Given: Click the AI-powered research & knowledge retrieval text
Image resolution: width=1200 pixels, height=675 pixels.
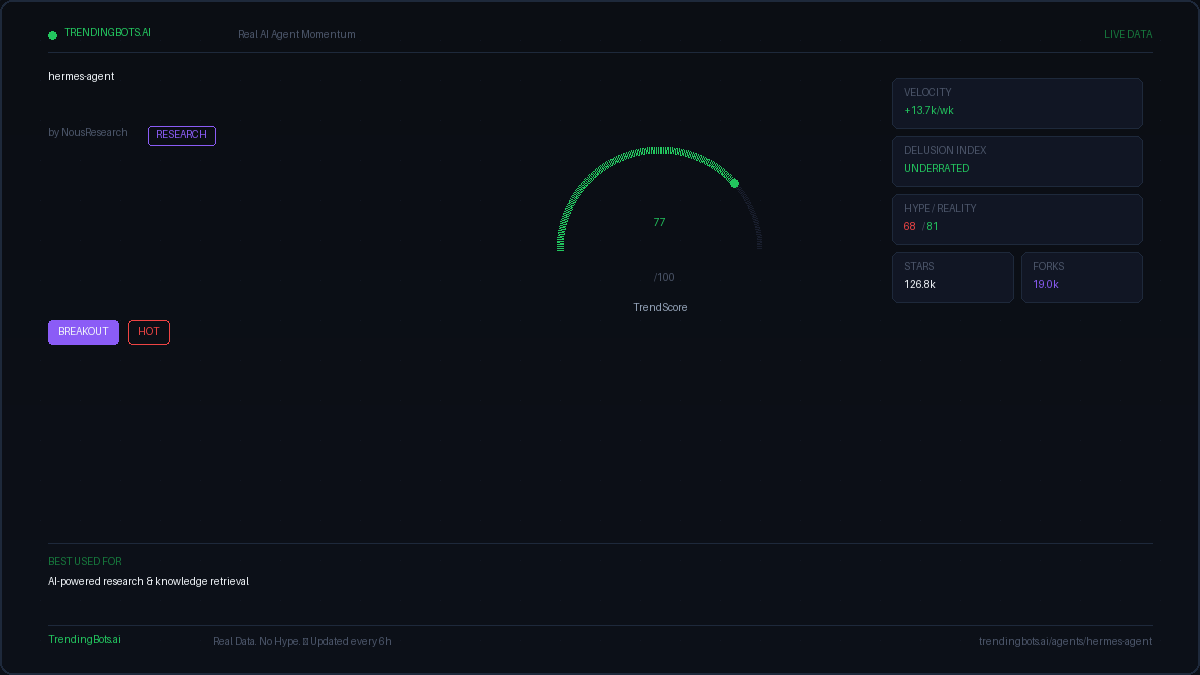Looking at the screenshot, I should pos(148,582).
